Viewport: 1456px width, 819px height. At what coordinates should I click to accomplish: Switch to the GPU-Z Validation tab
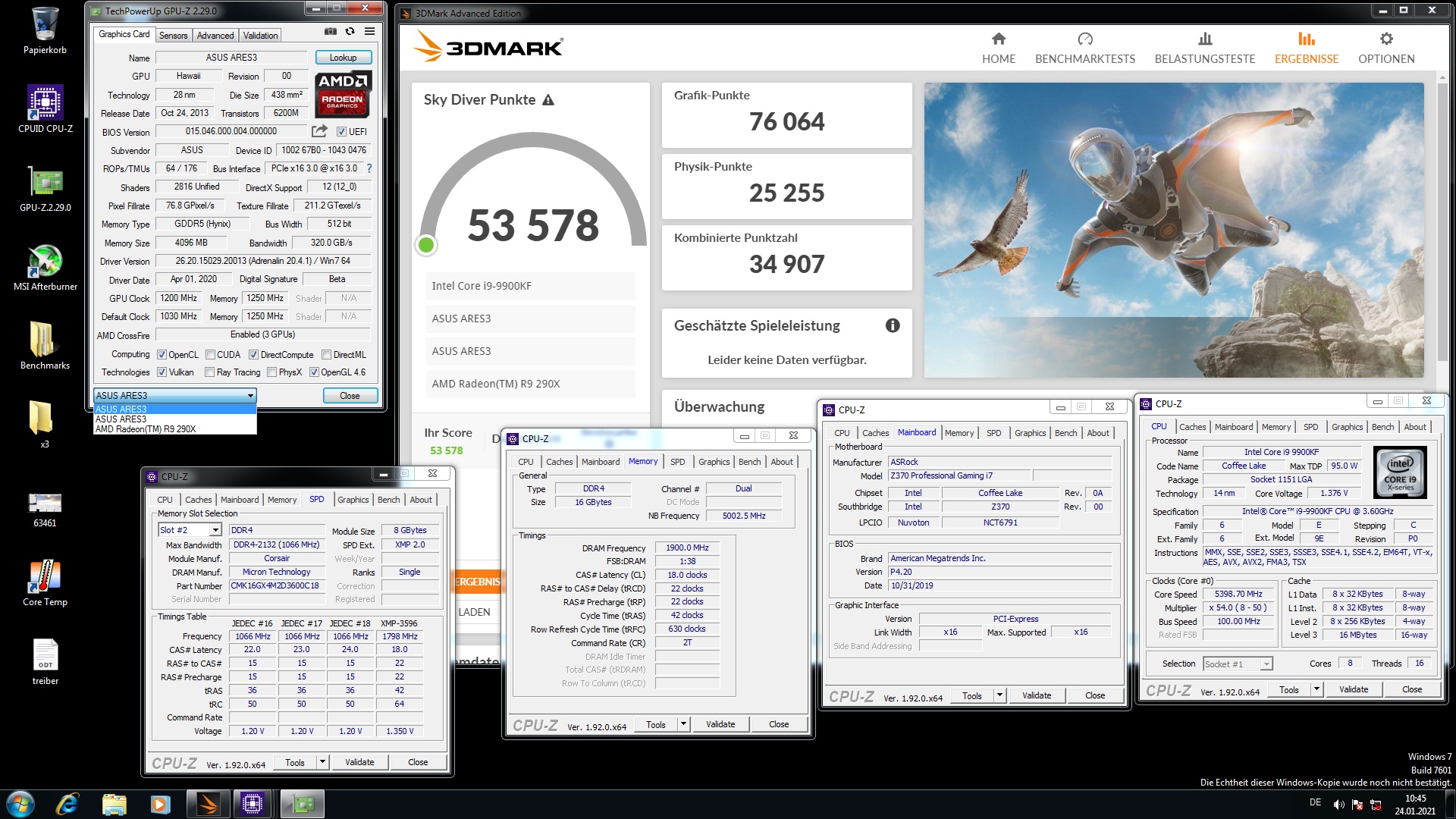pyautogui.click(x=260, y=36)
